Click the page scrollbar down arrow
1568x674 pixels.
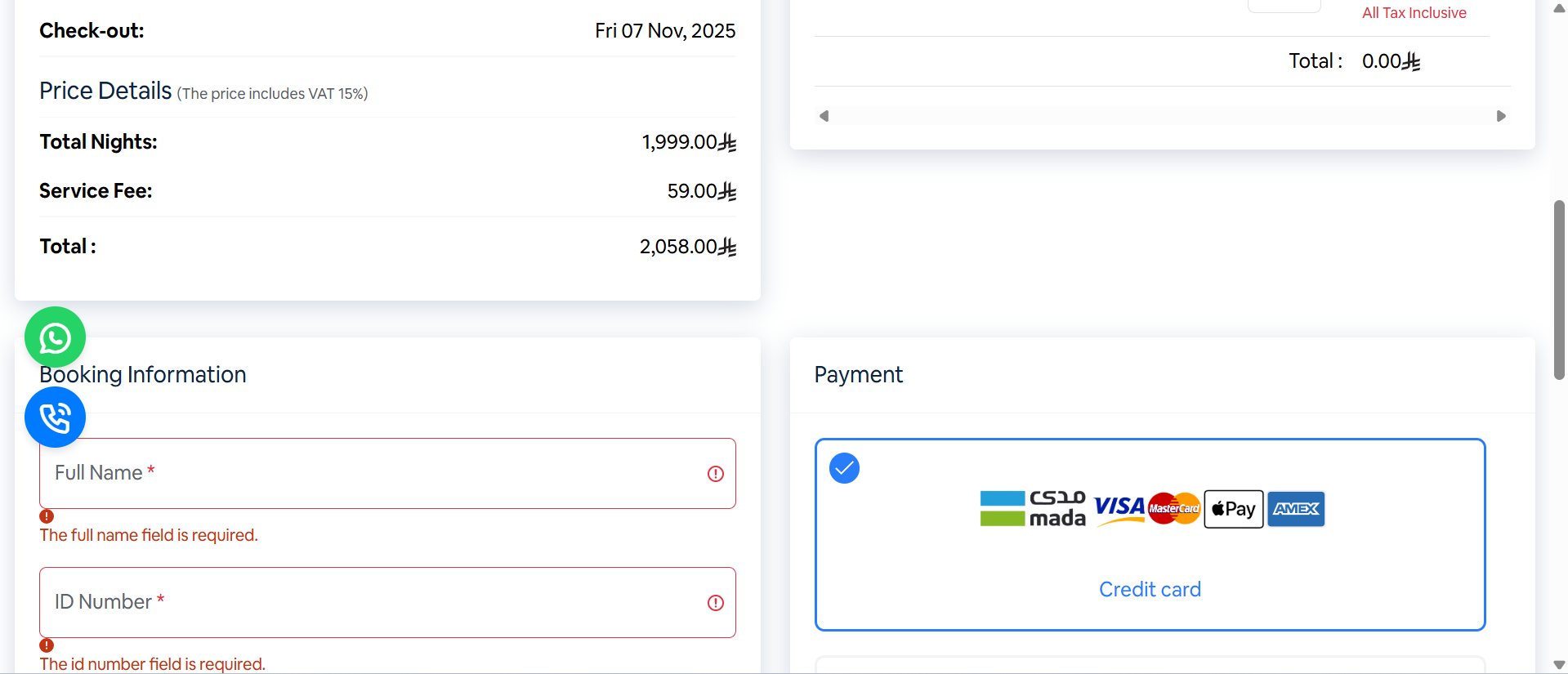tap(1559, 665)
